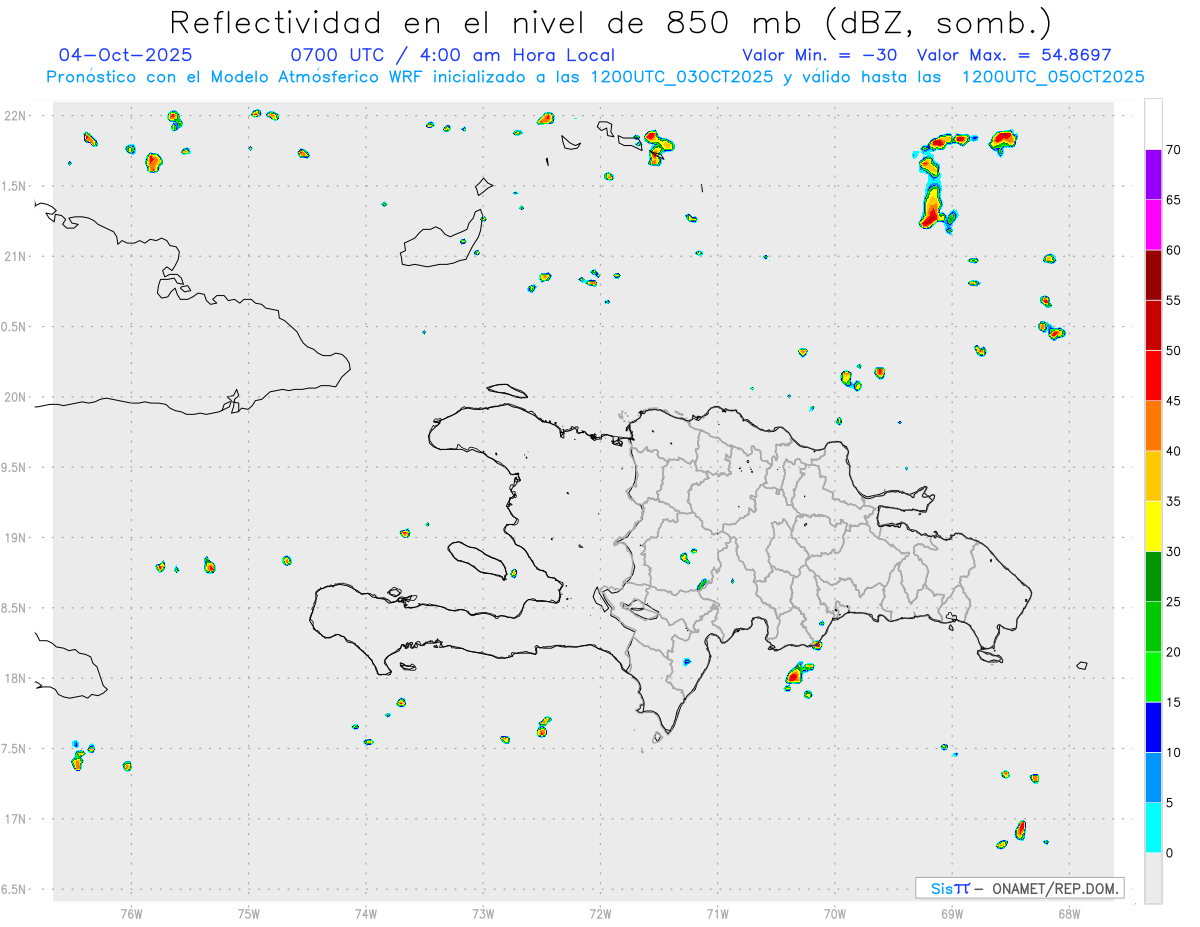The width and height of the screenshot is (1200, 927).
Task: Select the date text 04-Oct-2025
Action: (x=126, y=55)
